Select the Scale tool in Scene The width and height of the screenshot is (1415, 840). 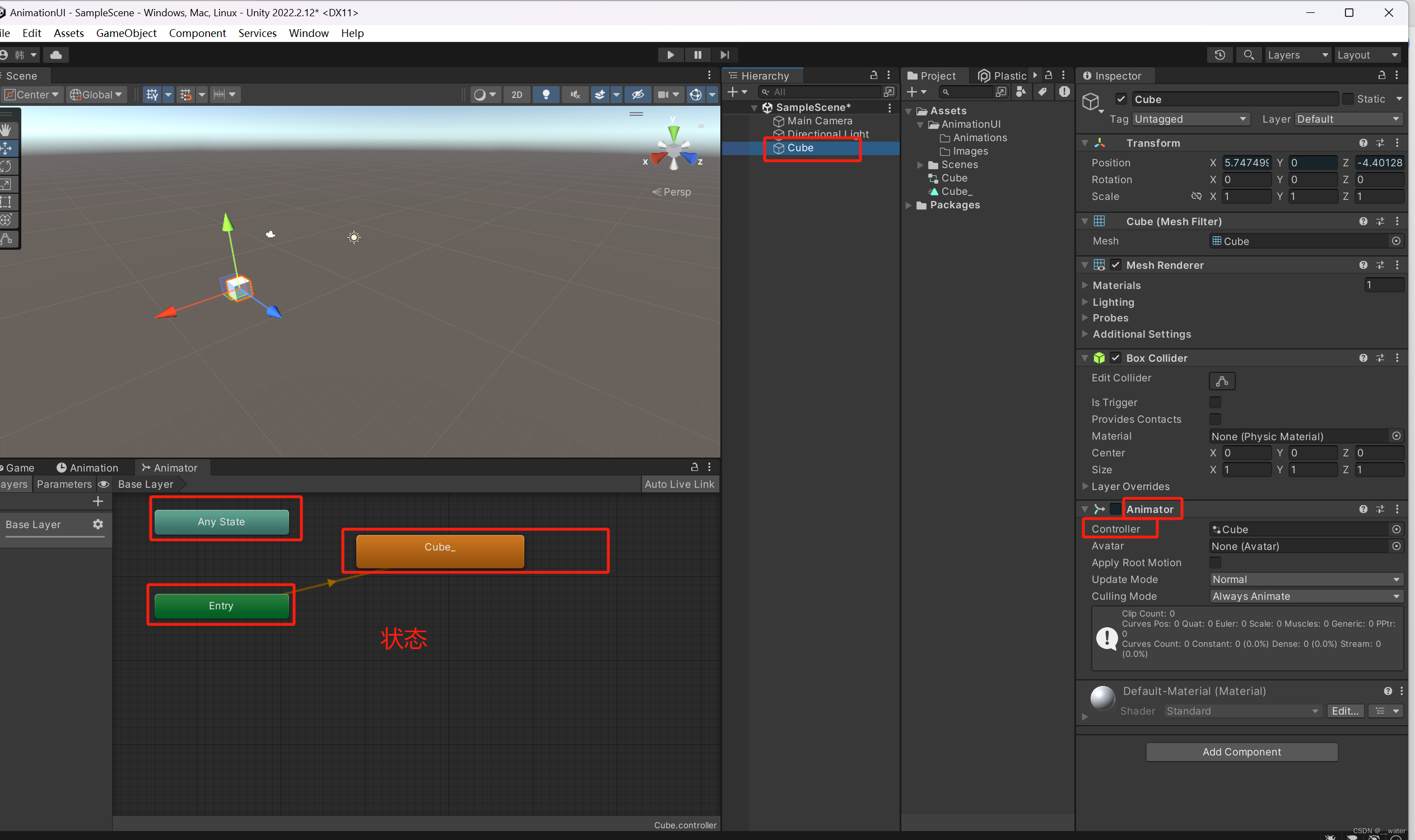7,185
